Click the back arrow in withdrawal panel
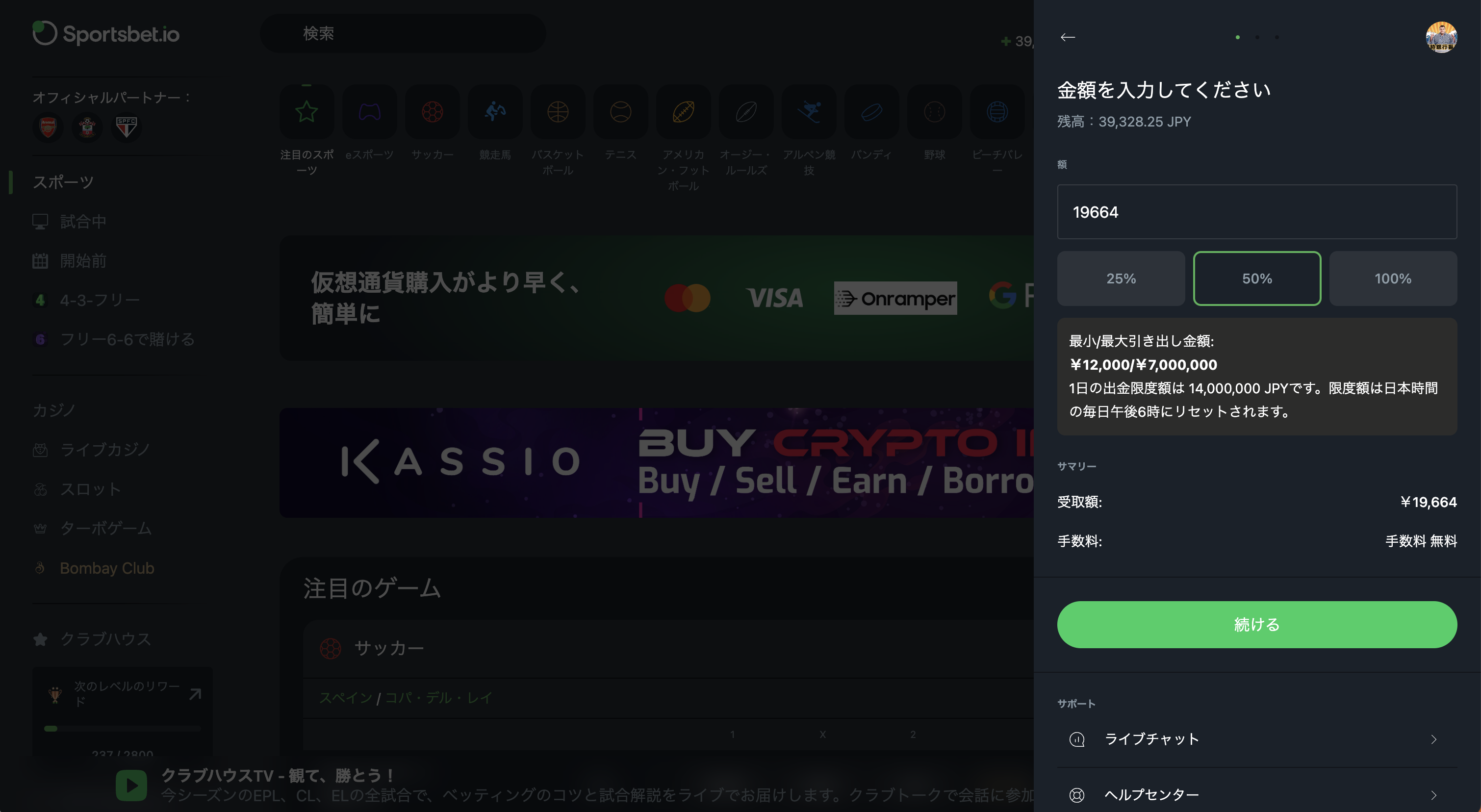This screenshot has height=812, width=1481. click(1068, 37)
